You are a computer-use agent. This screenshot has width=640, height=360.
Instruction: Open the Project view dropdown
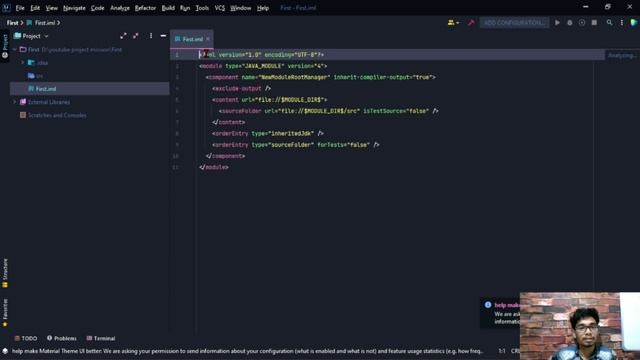46,36
